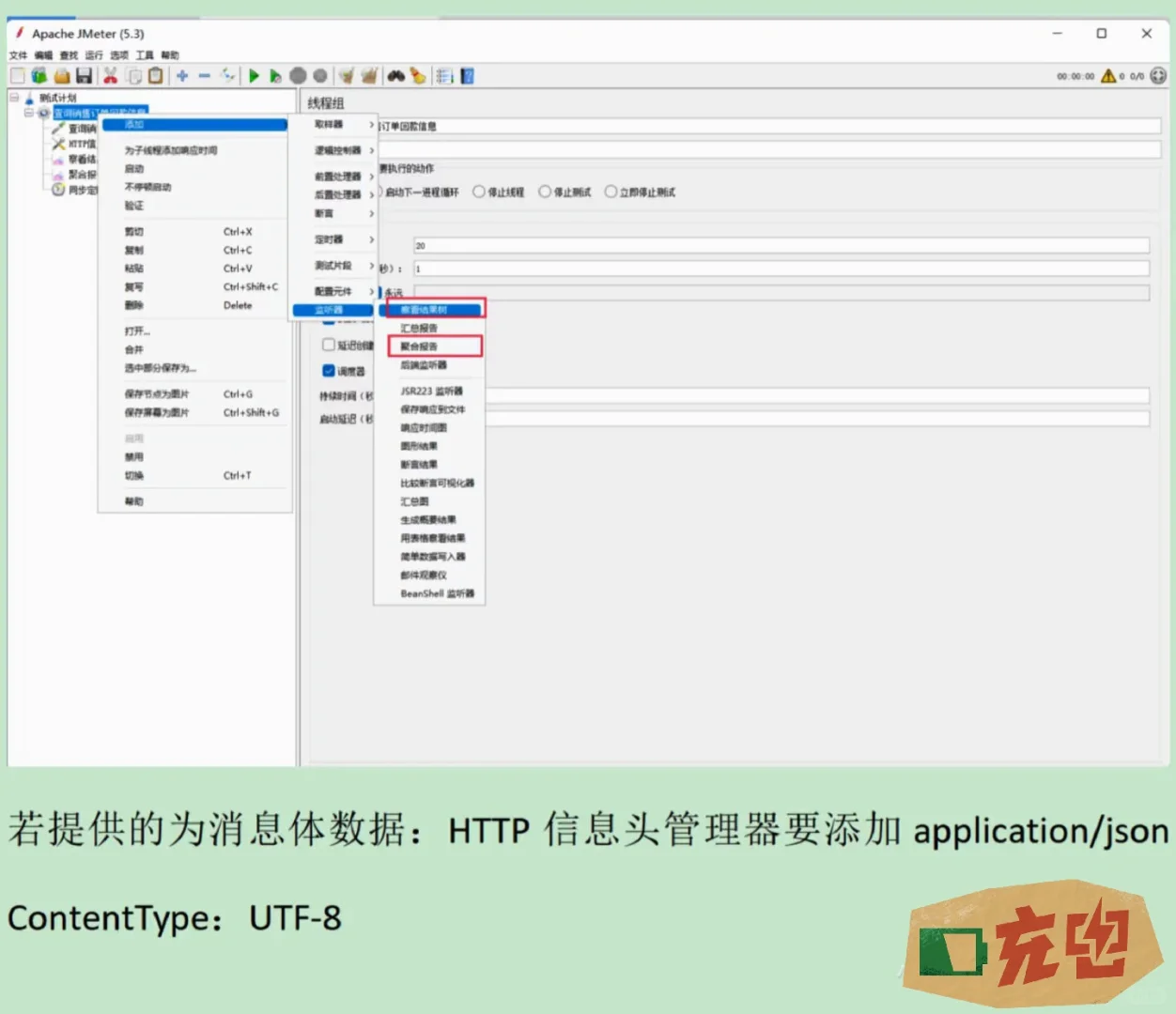Collapse the 测试计划 tree root
The height and width of the screenshot is (1014, 1176).
(x=14, y=97)
